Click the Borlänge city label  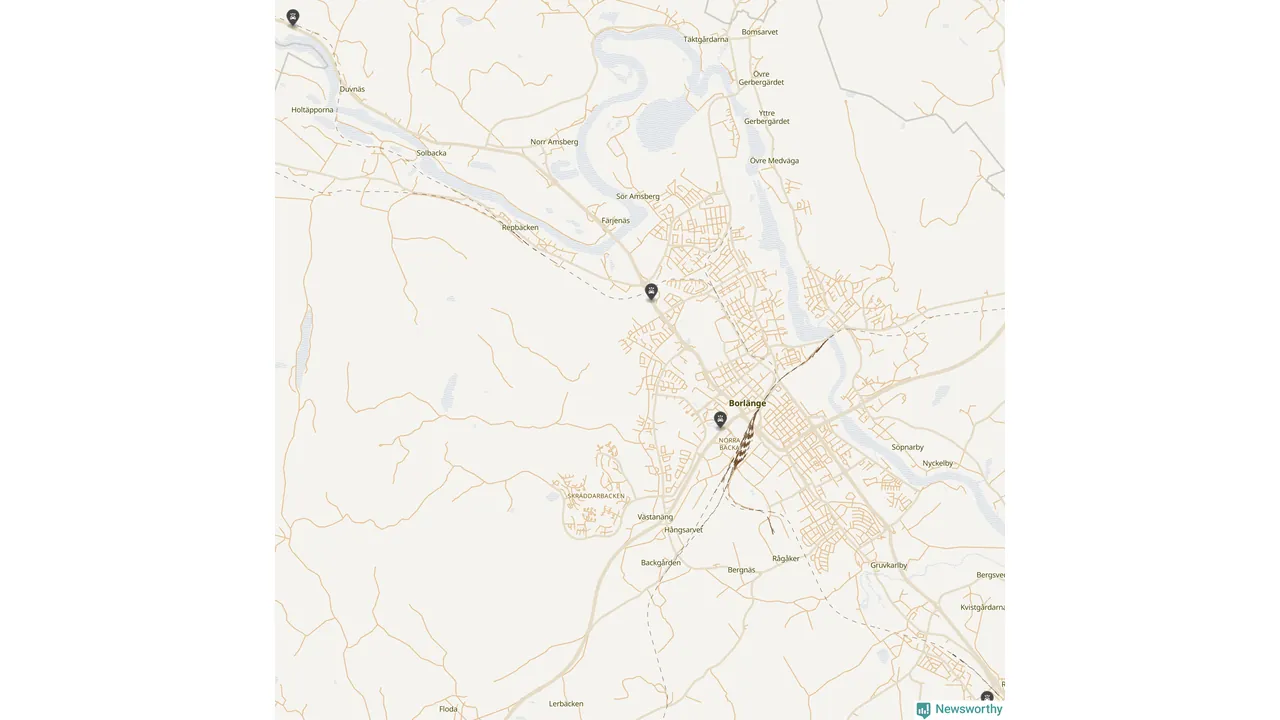pyautogui.click(x=747, y=403)
